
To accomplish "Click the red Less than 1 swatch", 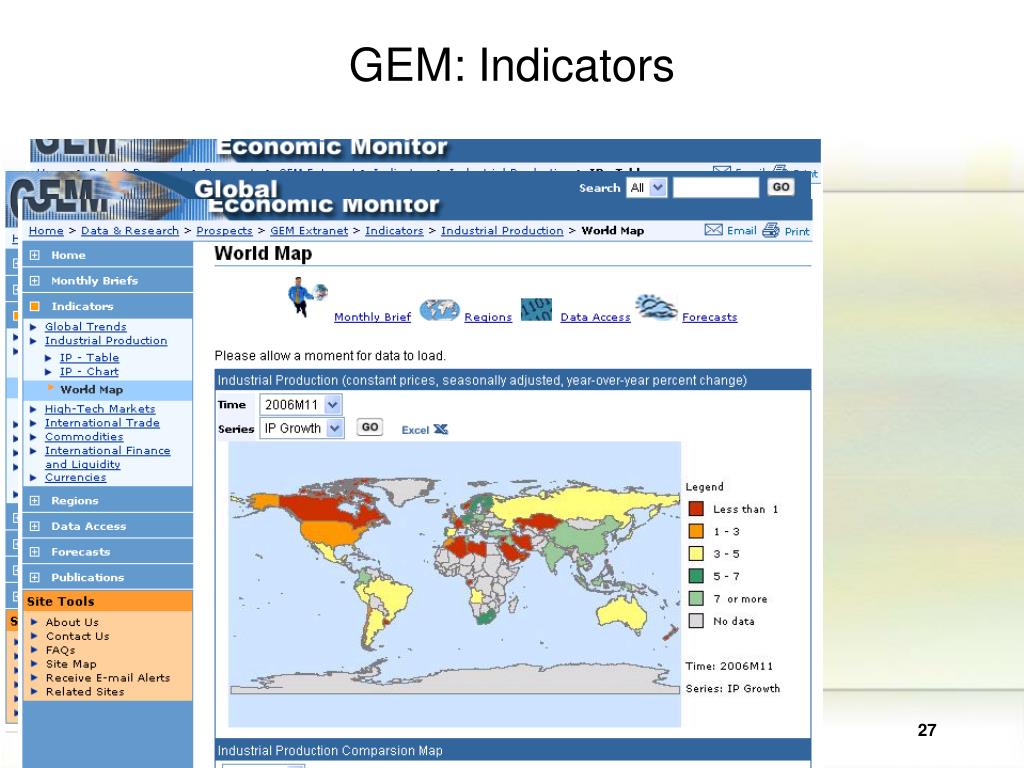I will 696,509.
